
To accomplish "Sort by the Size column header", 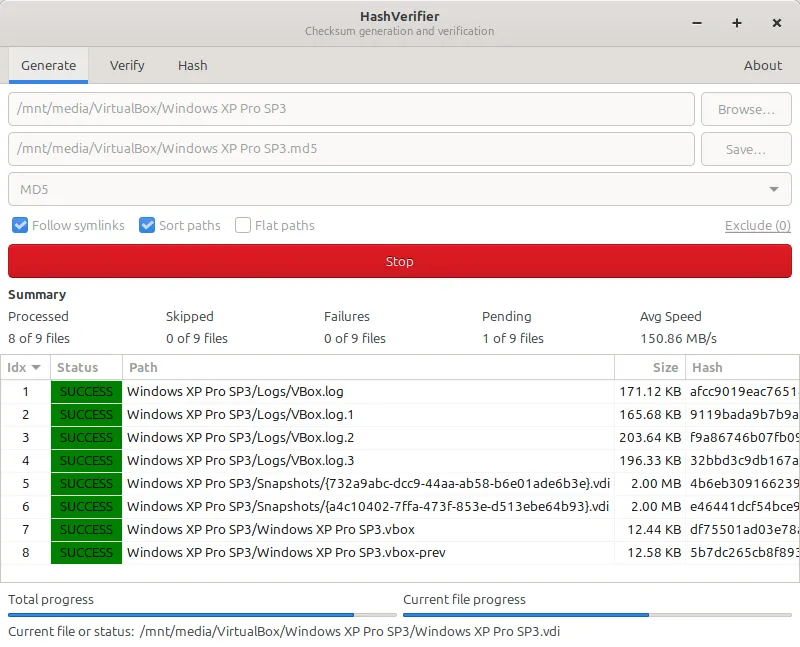I will pyautogui.click(x=650, y=367).
